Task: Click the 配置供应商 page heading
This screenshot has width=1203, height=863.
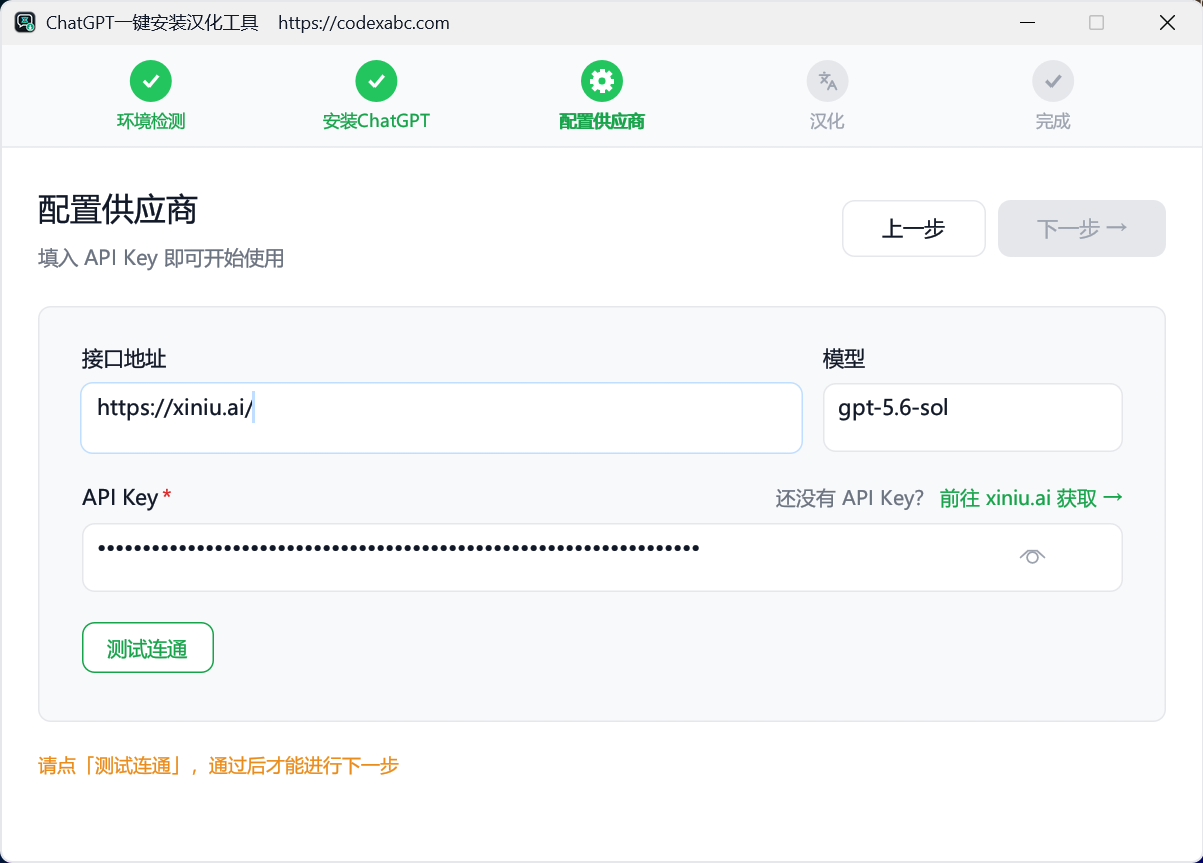Action: (118, 210)
